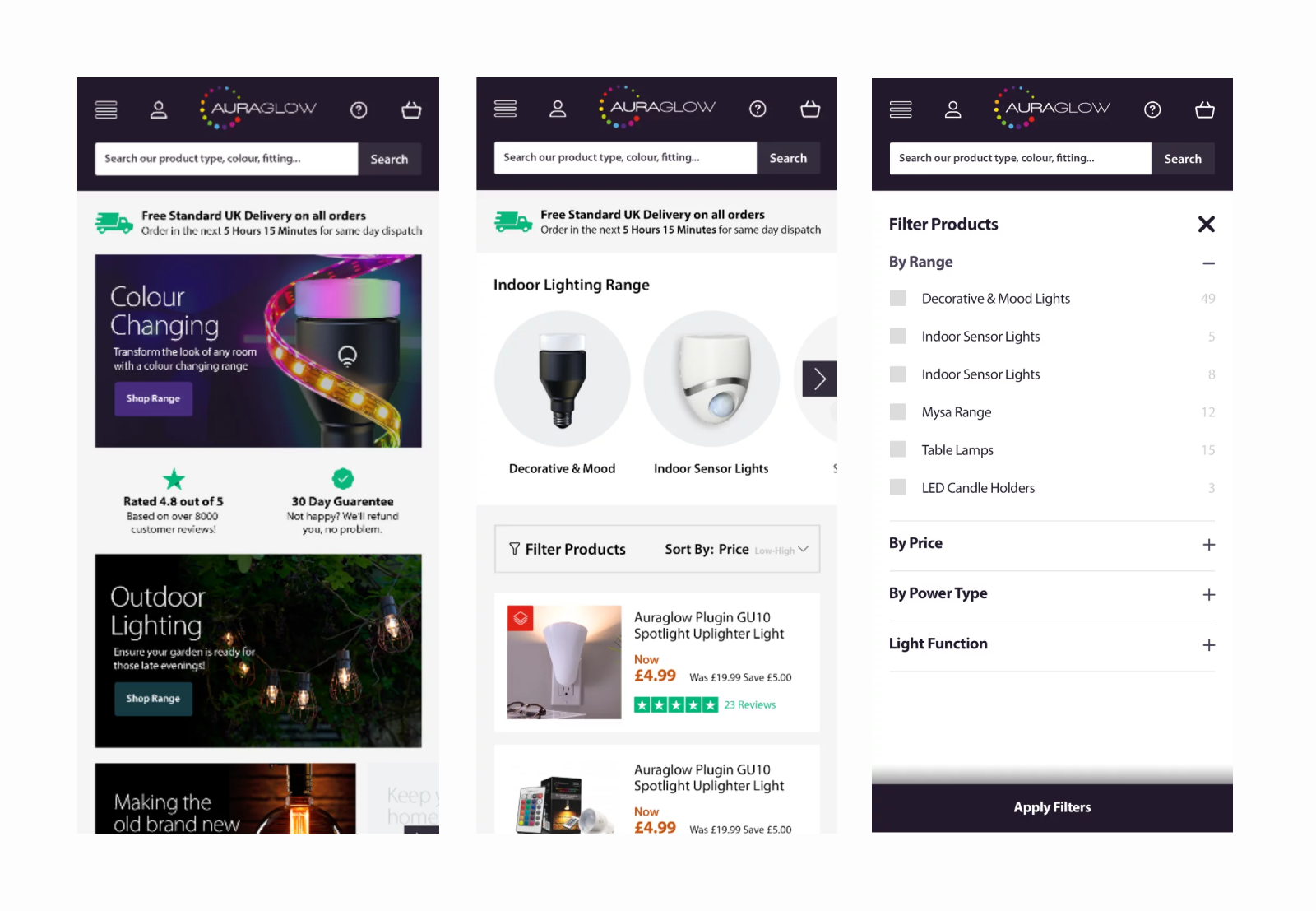Click delivery truck icon in left screen
The image size is (1316, 911).
point(114,223)
